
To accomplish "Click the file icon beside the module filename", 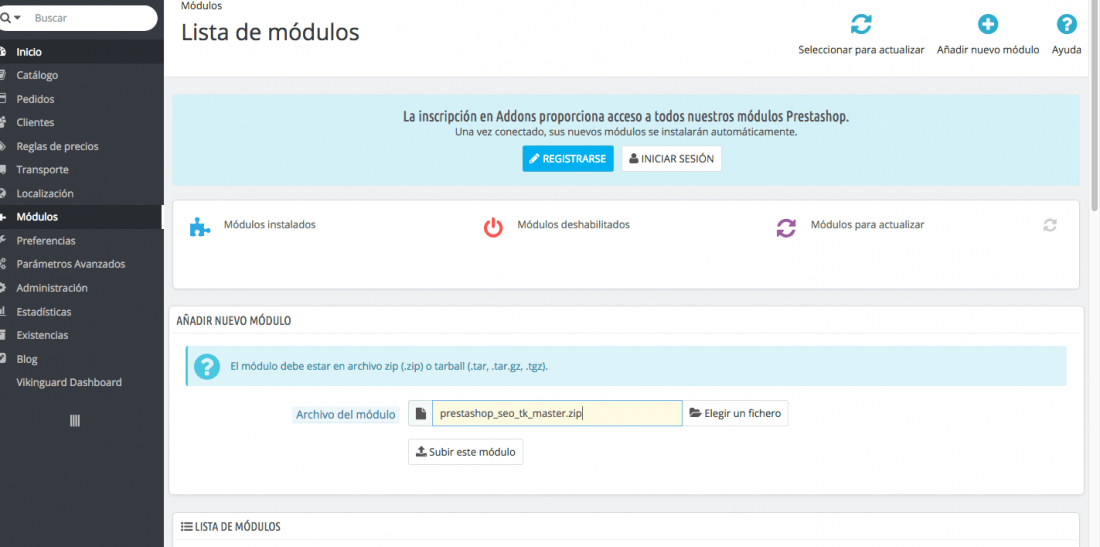I will [420, 414].
